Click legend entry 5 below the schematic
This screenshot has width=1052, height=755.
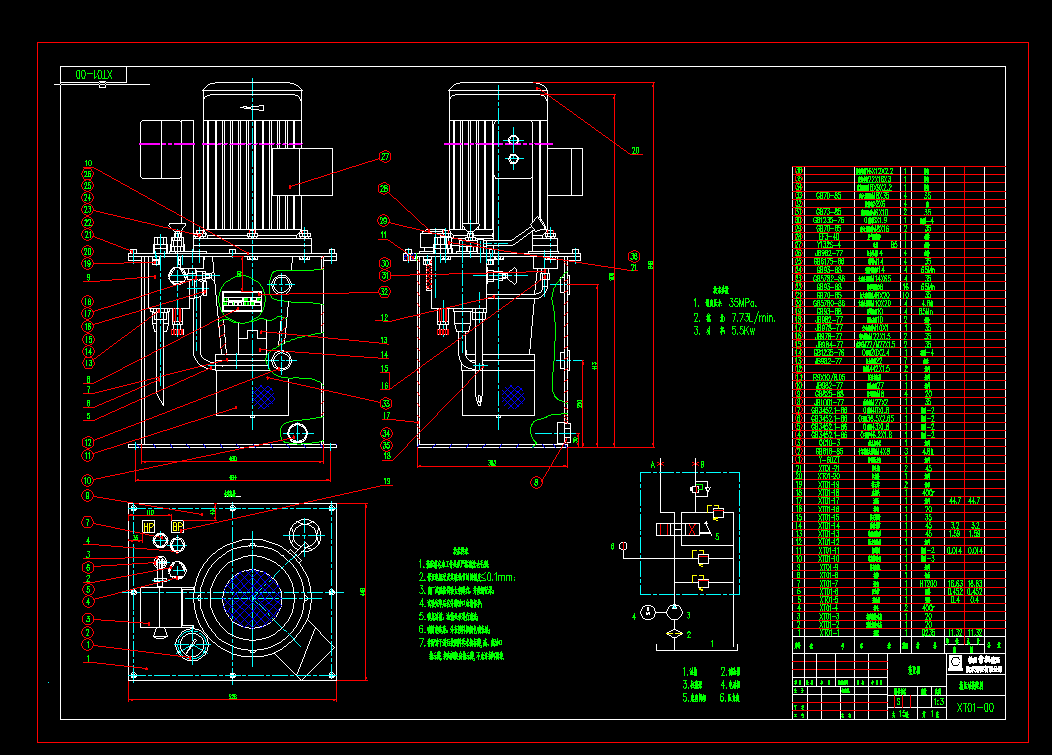(x=694, y=697)
